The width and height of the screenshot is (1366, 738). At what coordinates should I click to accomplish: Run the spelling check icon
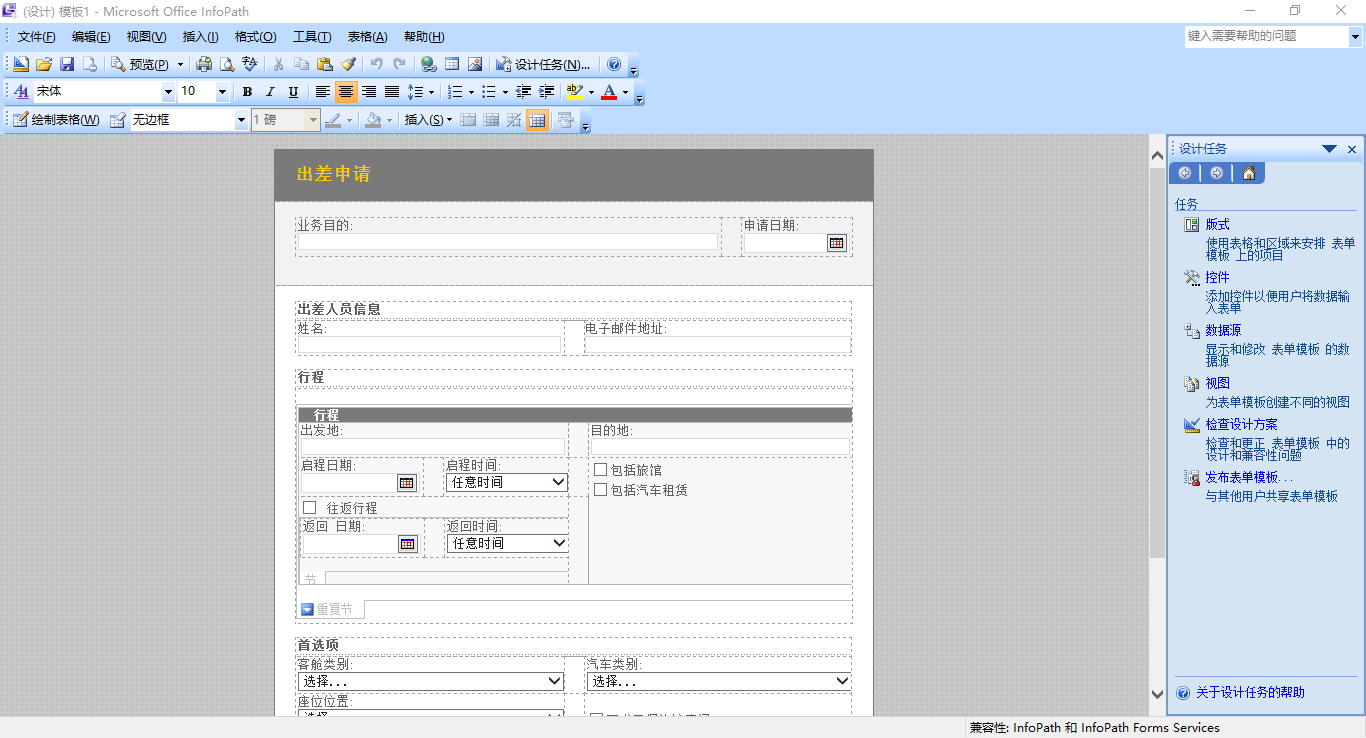[x=250, y=64]
